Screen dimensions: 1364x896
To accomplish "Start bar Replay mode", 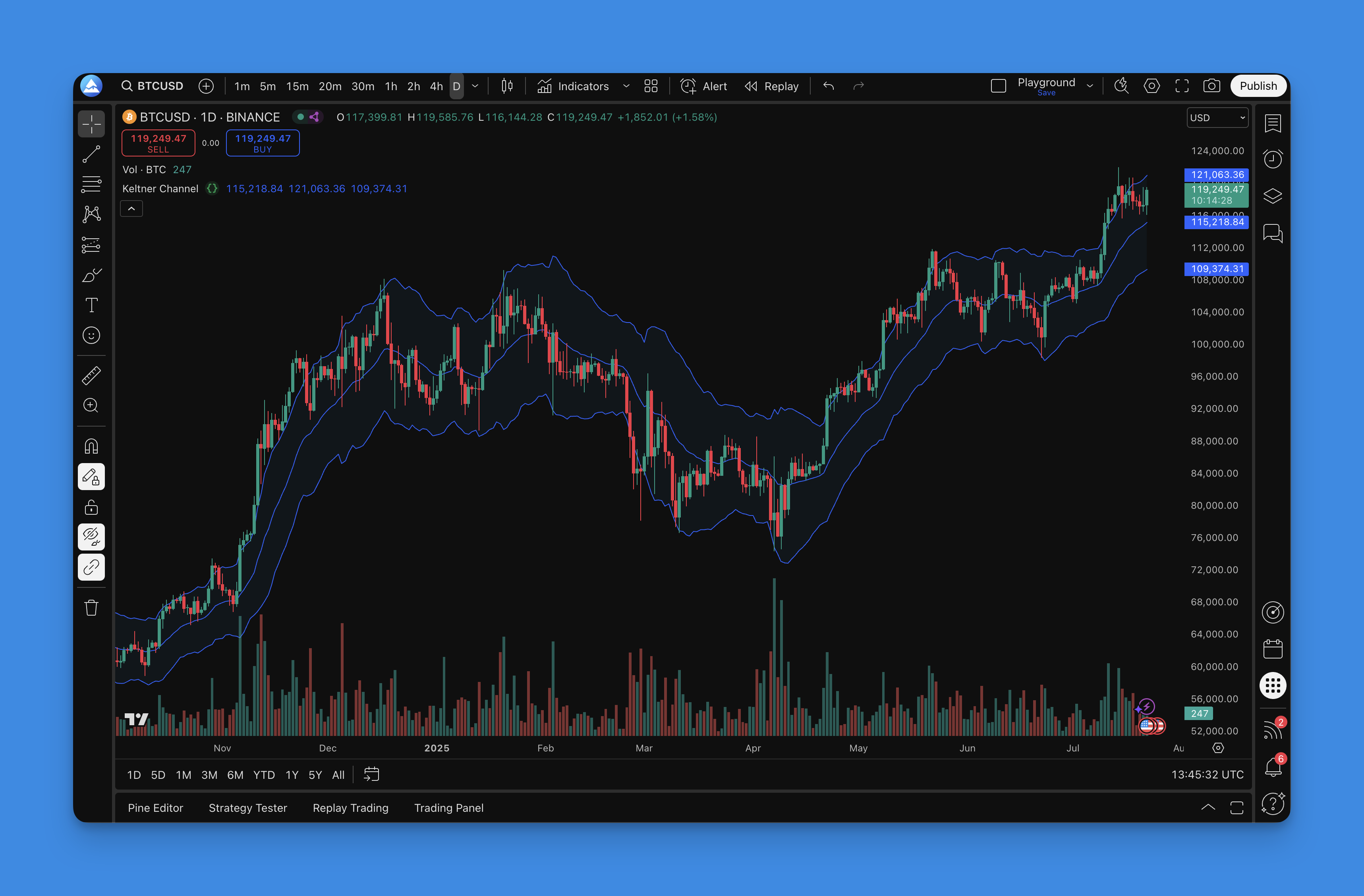I will pyautogui.click(x=771, y=86).
